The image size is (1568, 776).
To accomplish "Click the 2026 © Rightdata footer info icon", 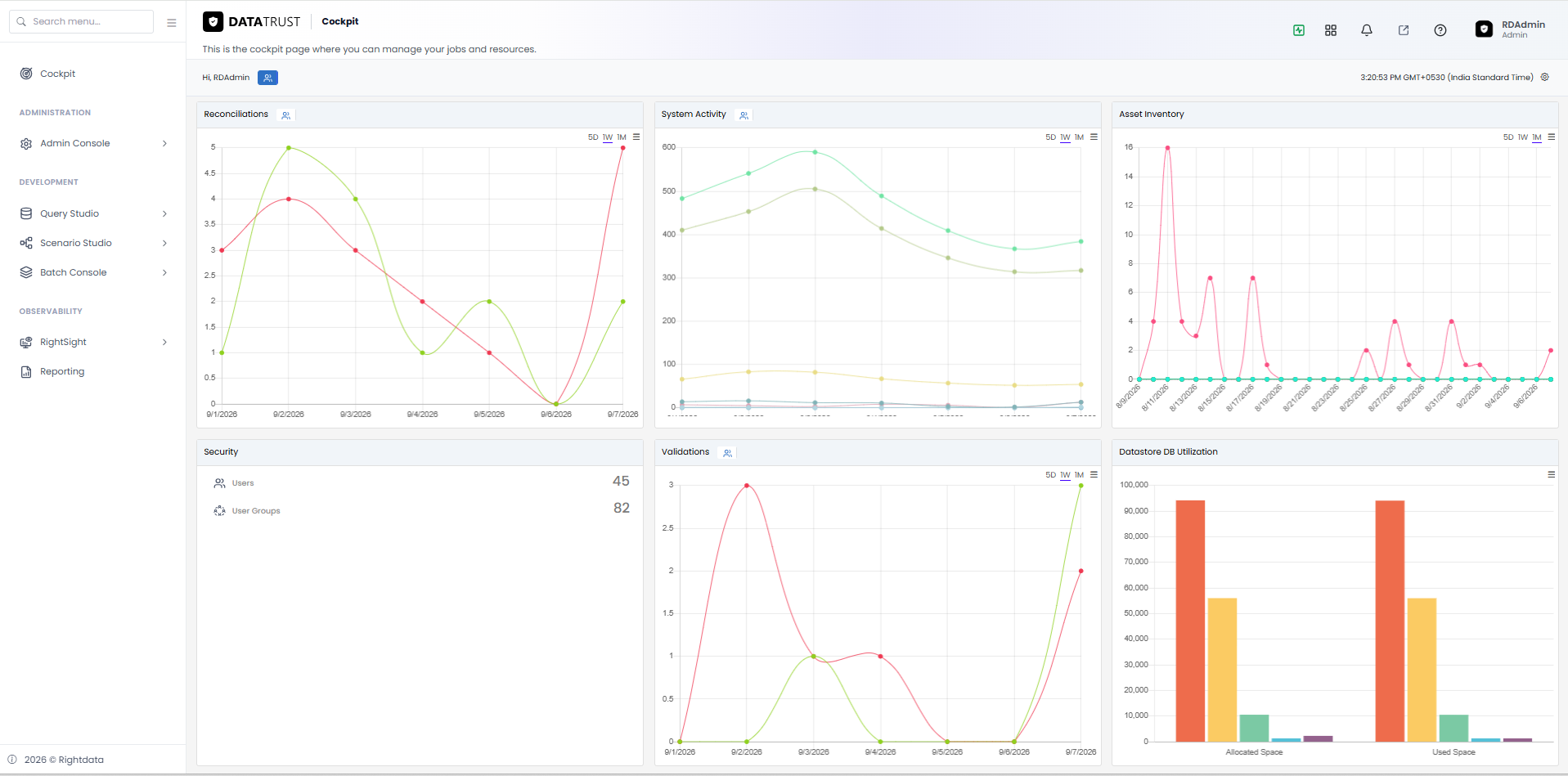I will pos(12,760).
